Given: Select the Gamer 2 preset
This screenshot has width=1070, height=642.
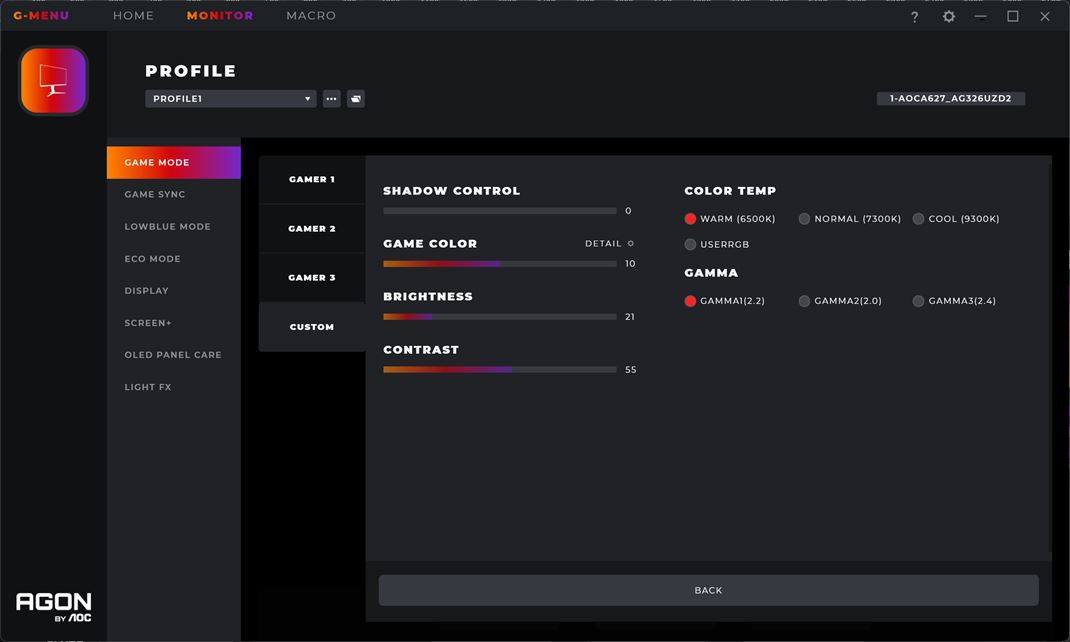Looking at the screenshot, I should [312, 229].
